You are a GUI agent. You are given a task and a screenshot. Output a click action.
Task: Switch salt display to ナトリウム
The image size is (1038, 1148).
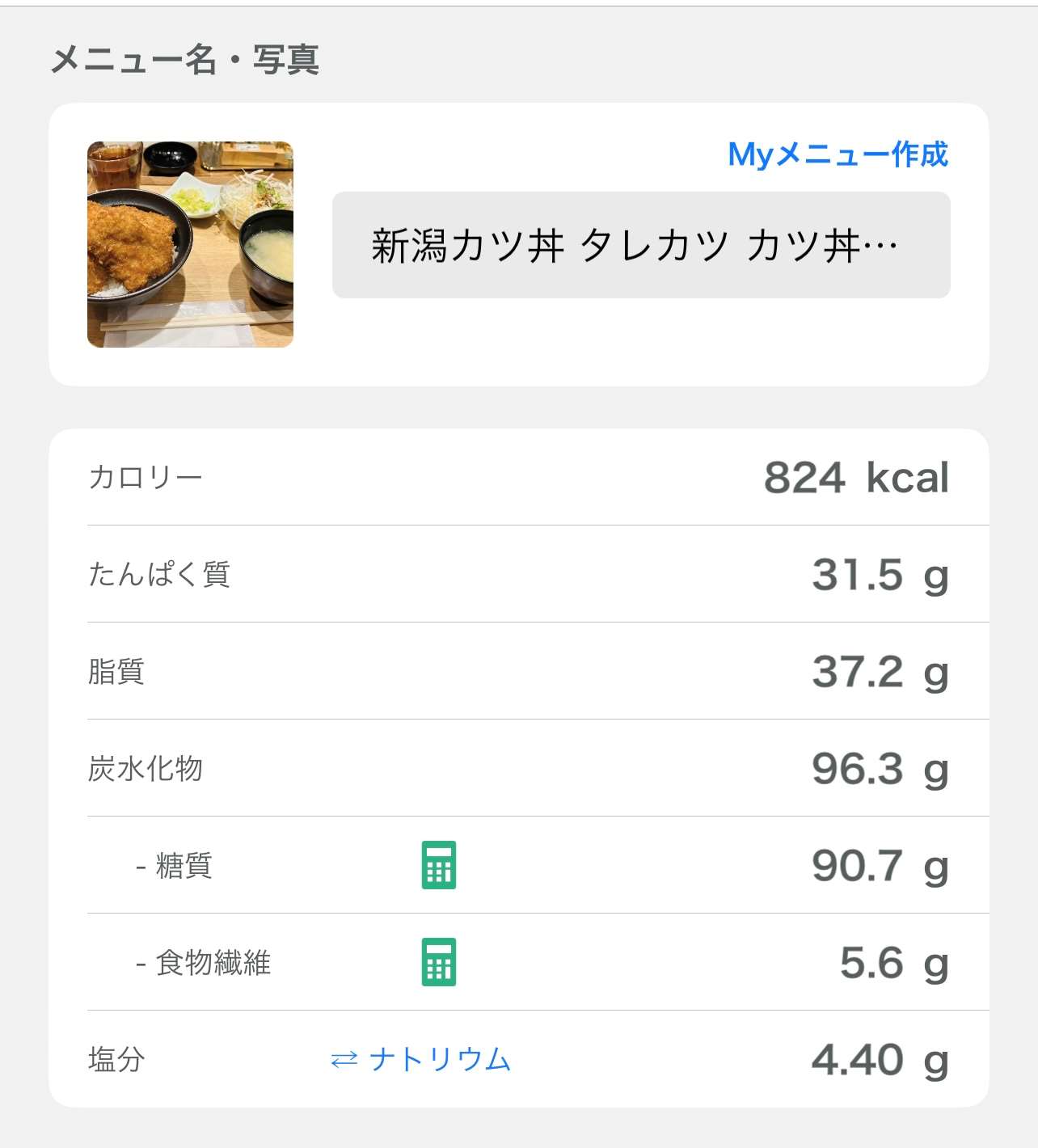pyautogui.click(x=421, y=1059)
